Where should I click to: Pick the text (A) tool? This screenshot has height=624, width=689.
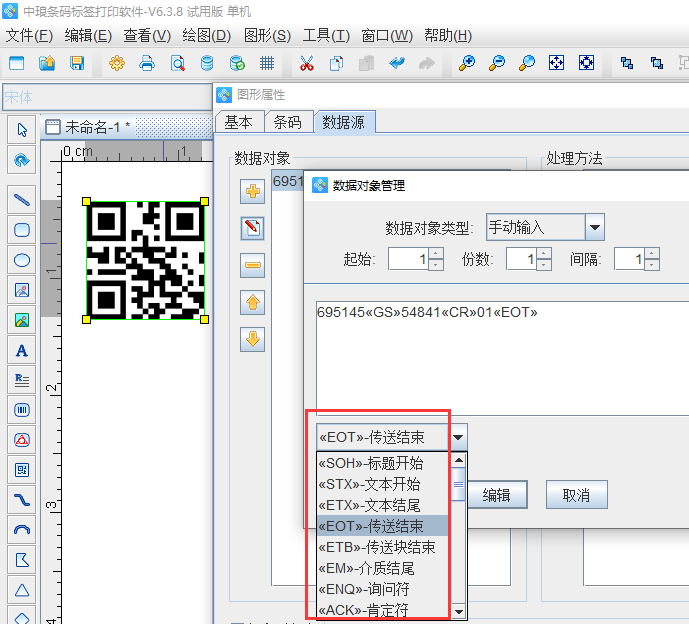point(21,350)
